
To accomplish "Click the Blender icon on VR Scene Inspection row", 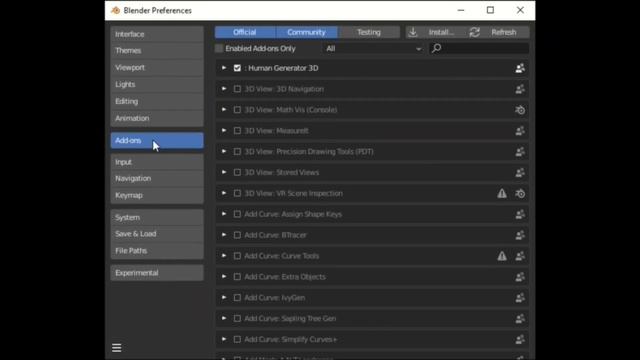I will tap(520, 193).
